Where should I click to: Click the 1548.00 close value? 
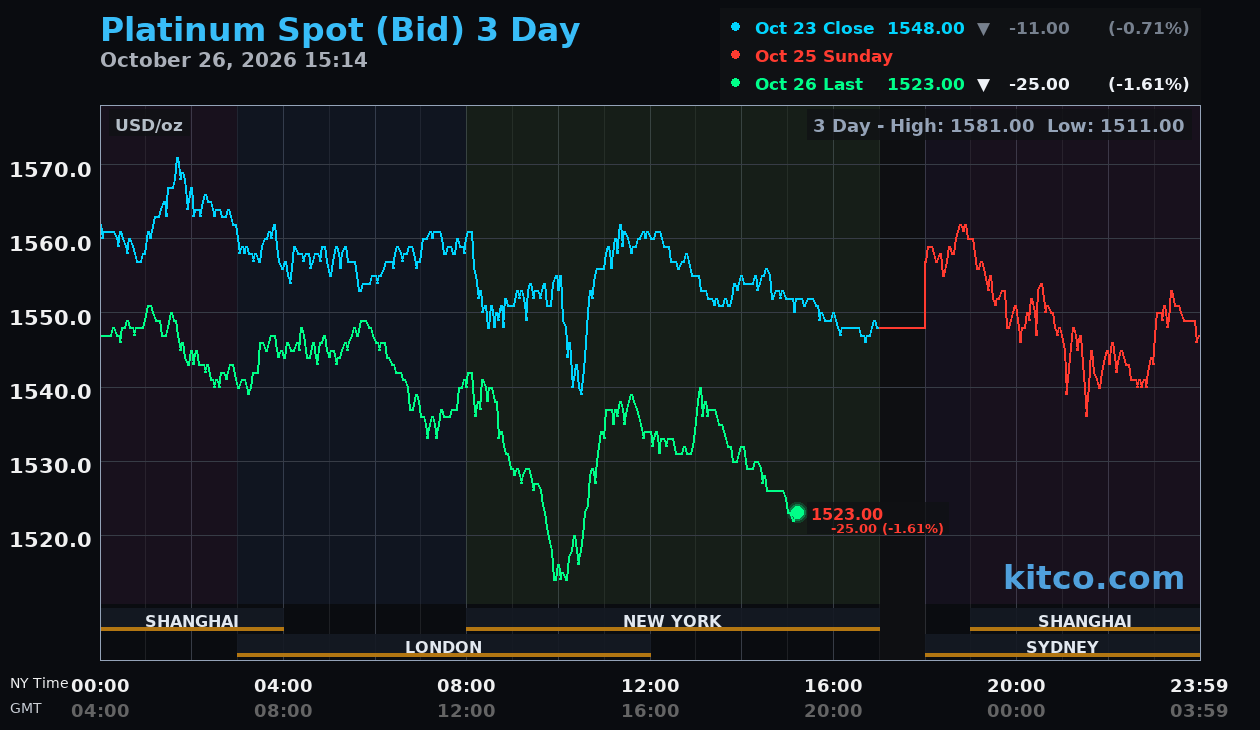pyautogui.click(x=926, y=28)
